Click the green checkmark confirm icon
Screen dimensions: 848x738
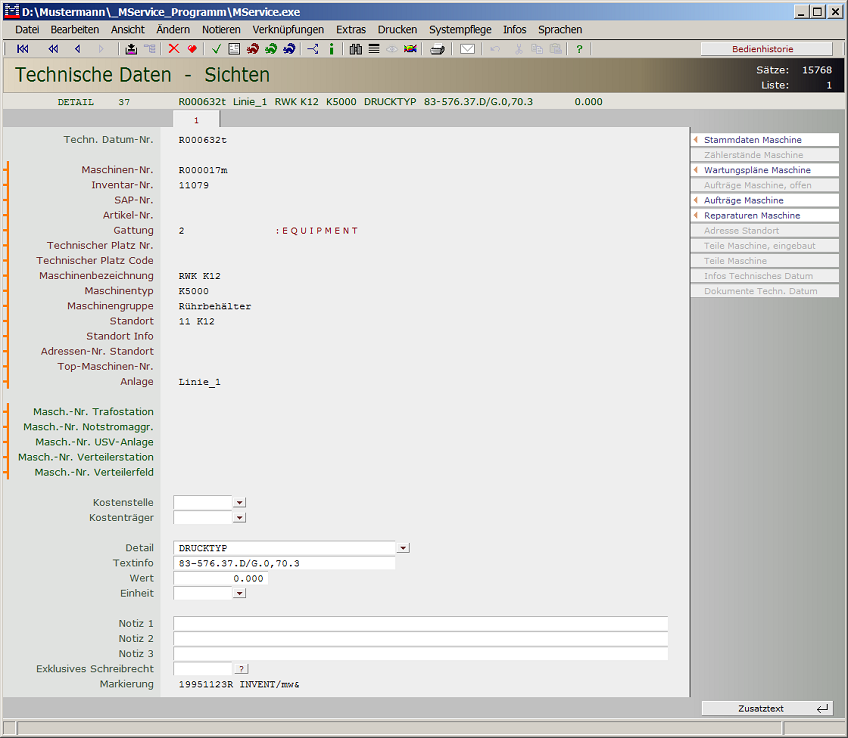tap(216, 49)
